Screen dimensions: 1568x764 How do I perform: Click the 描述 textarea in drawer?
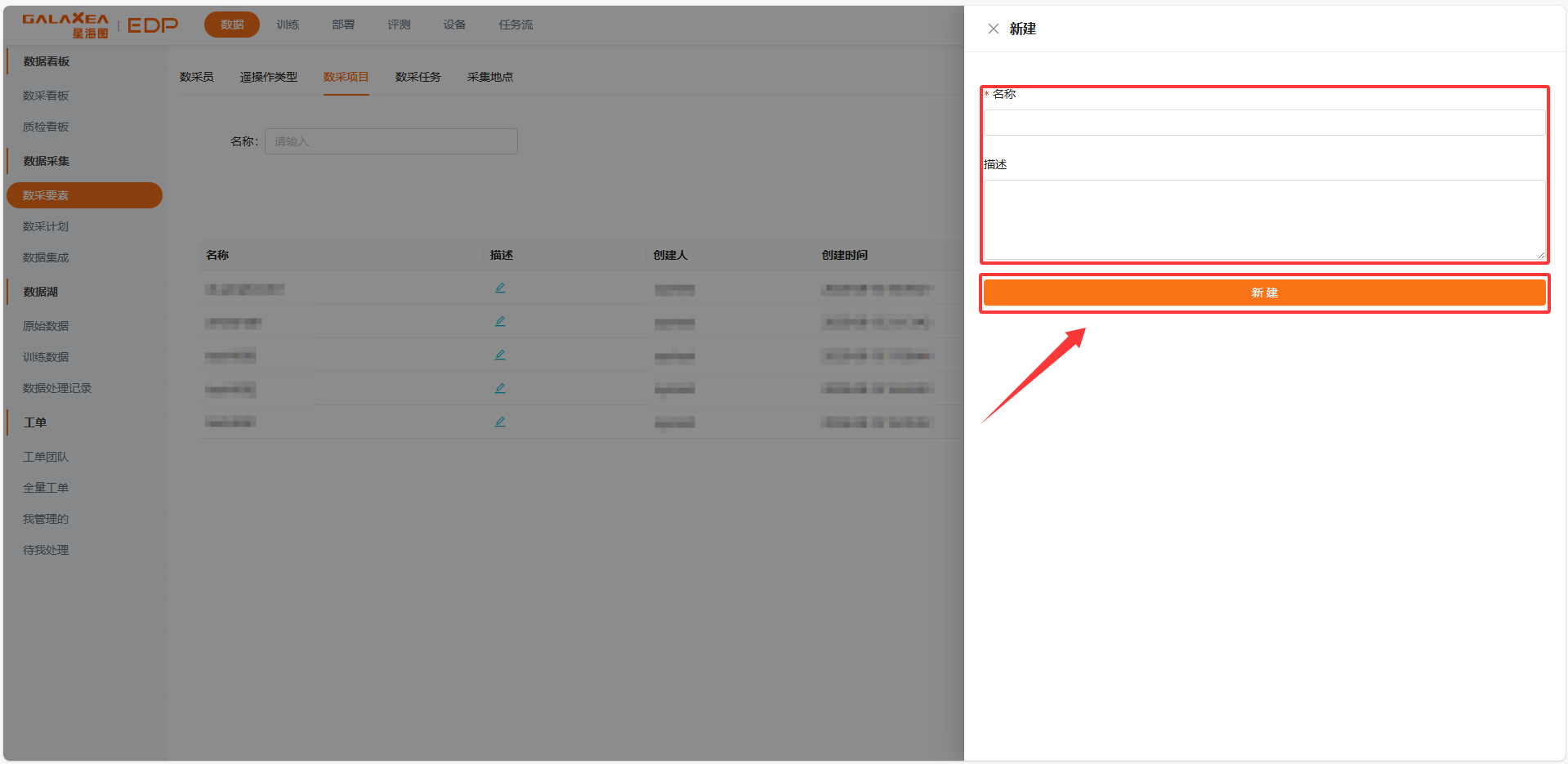point(1263,219)
